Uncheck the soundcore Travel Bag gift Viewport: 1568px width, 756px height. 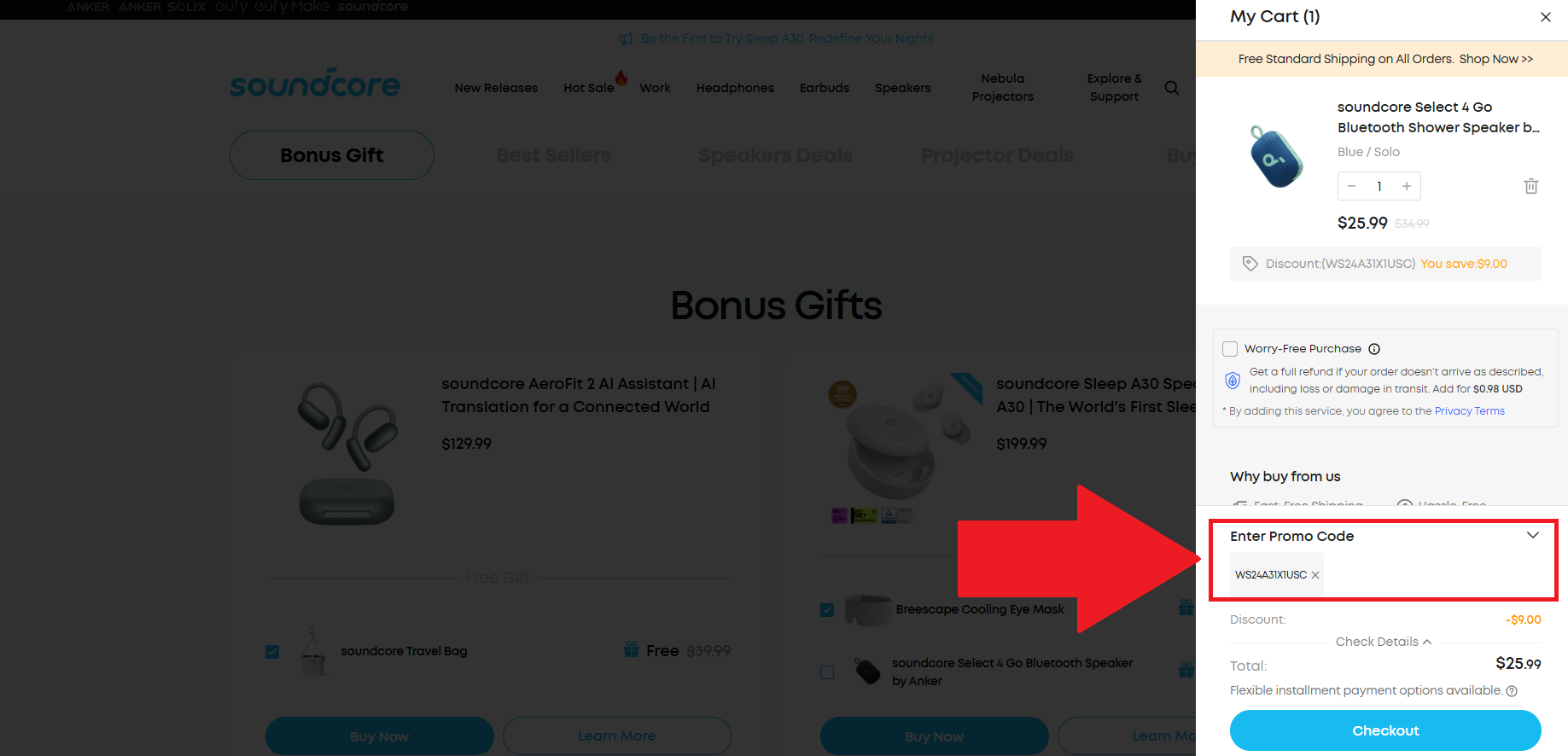pyautogui.click(x=272, y=652)
